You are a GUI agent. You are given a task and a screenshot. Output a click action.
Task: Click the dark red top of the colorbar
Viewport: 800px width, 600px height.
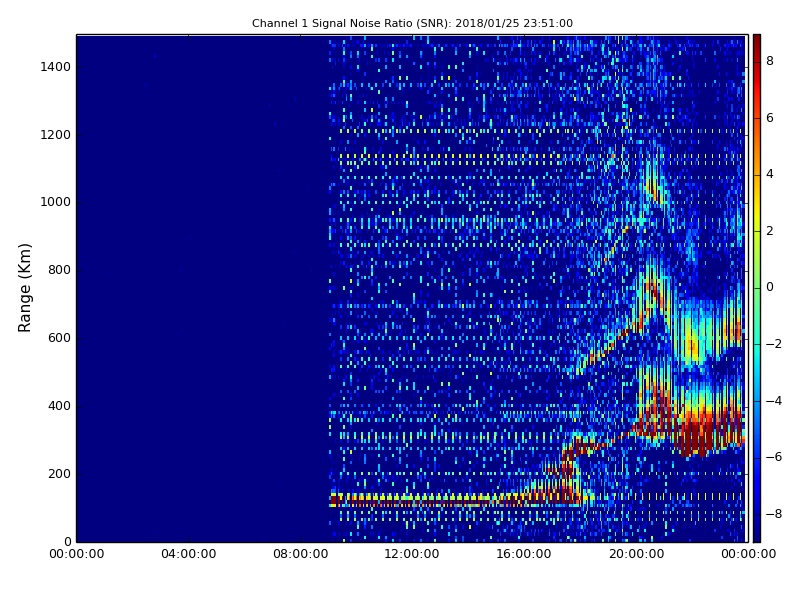(757, 43)
